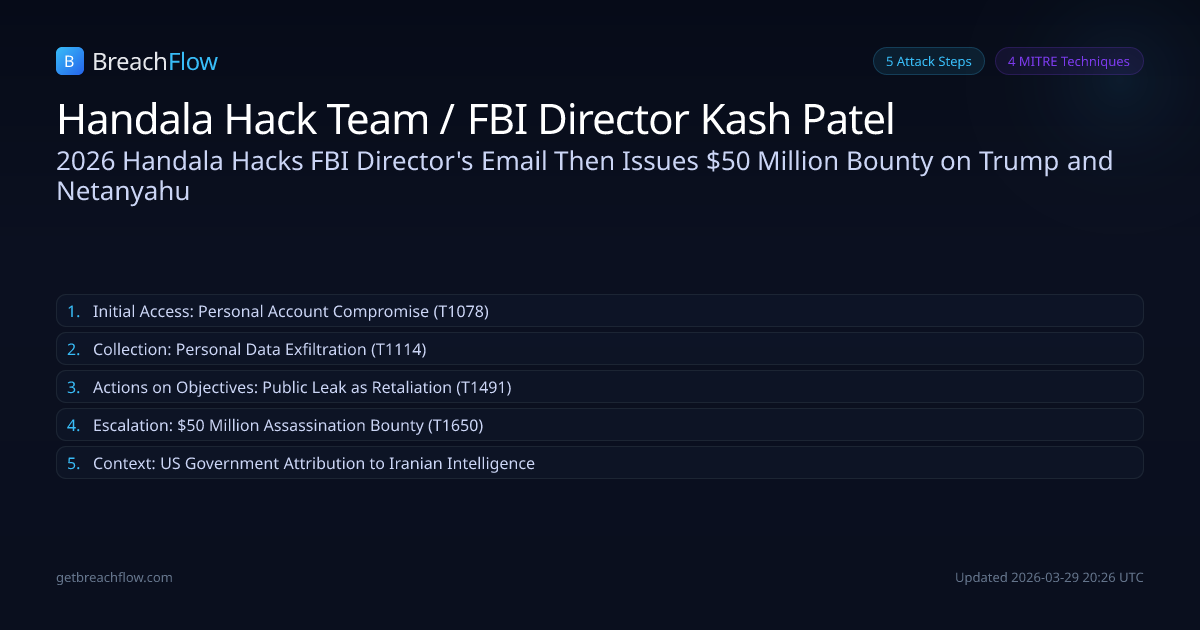Click the step number 5 marker
Screen dimensions: 1200x630
tap(73, 463)
